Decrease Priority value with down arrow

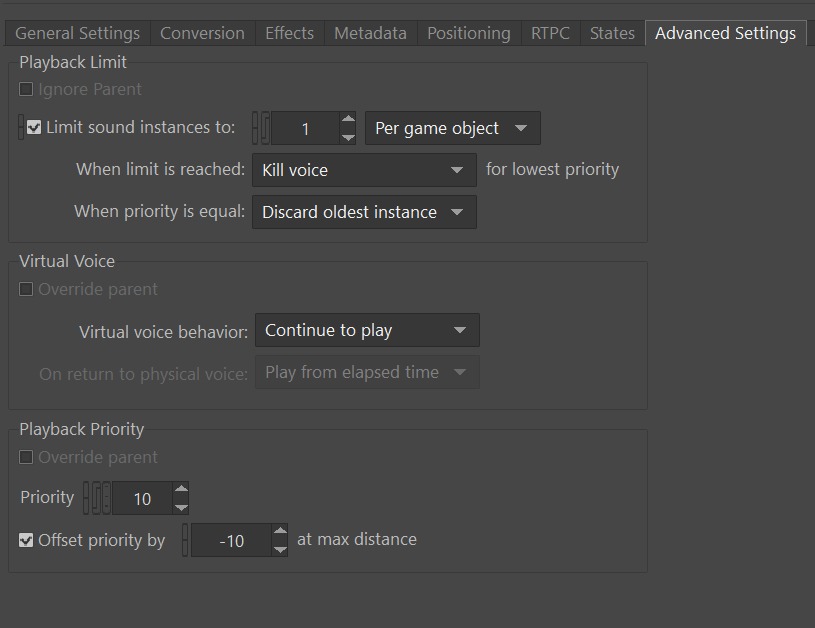pyautogui.click(x=181, y=507)
